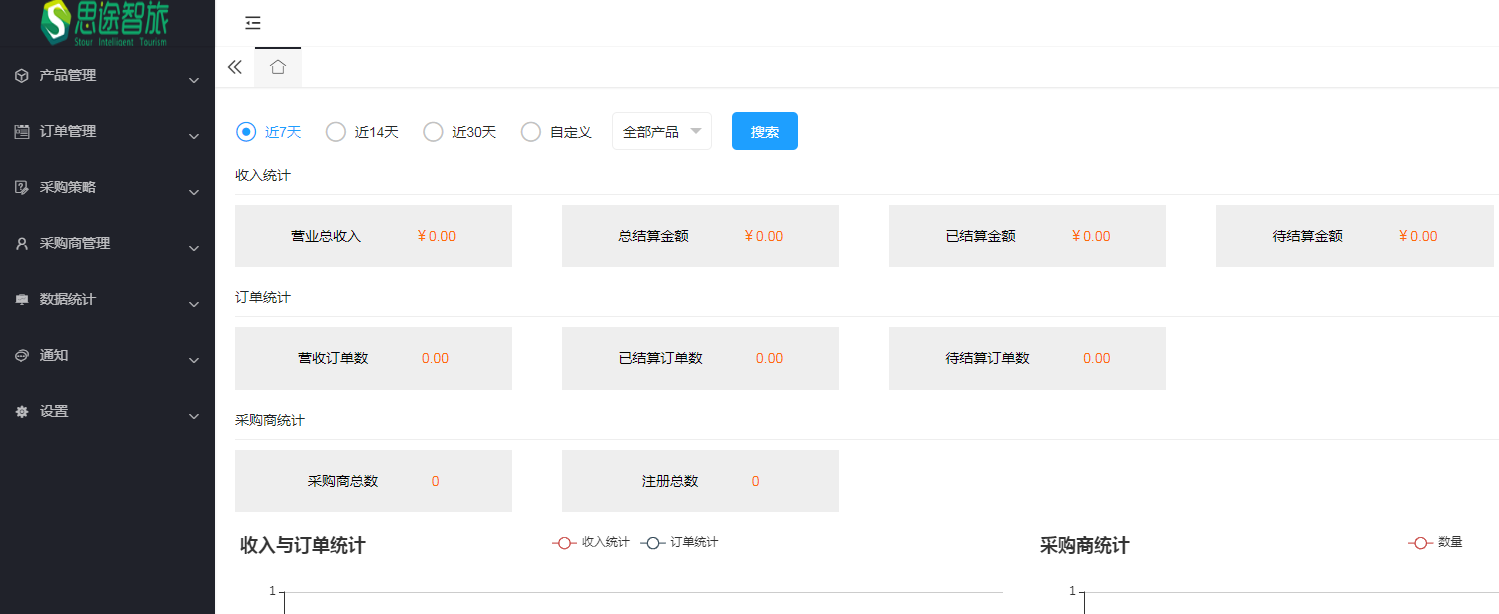The width and height of the screenshot is (1499, 614).
Task: Select the 近14天 radio button
Action: click(336, 132)
